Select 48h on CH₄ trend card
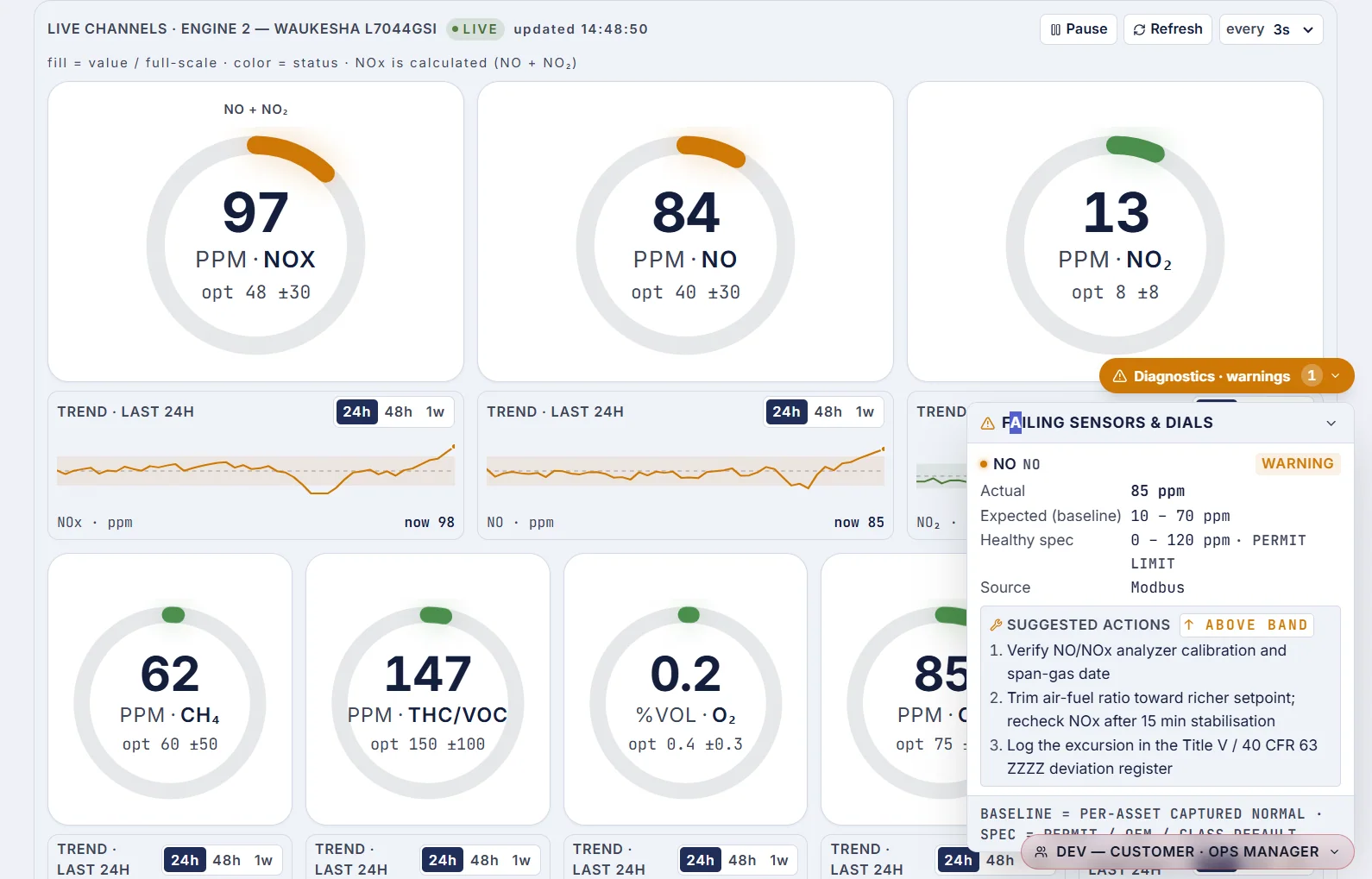The height and width of the screenshot is (879, 1372). tap(227, 860)
